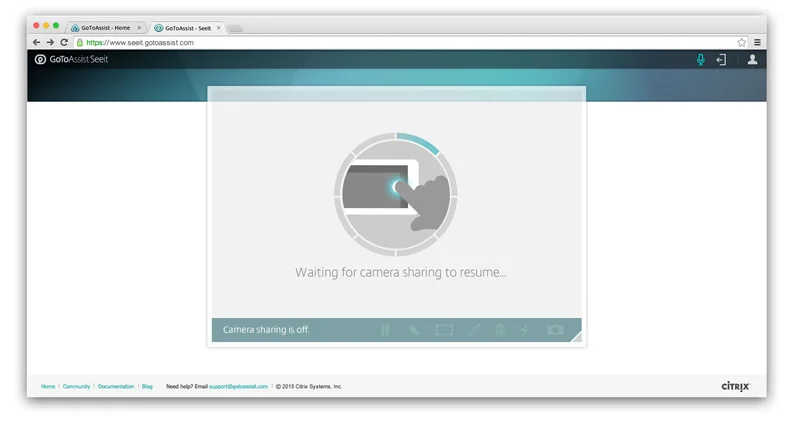Viewport: 793px width, 425px height.
Task: Switch to the GoToAssist - Home tab
Action: click(105, 28)
